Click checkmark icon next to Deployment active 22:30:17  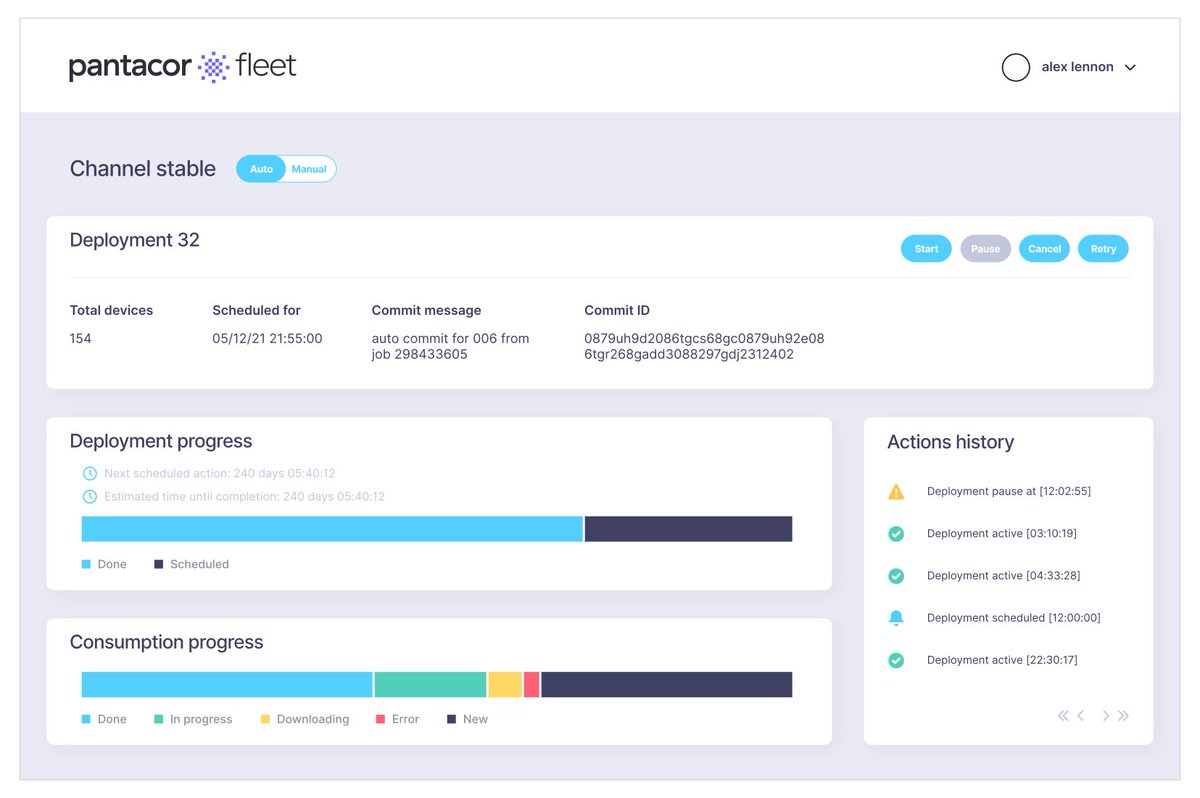pyautogui.click(x=896, y=660)
